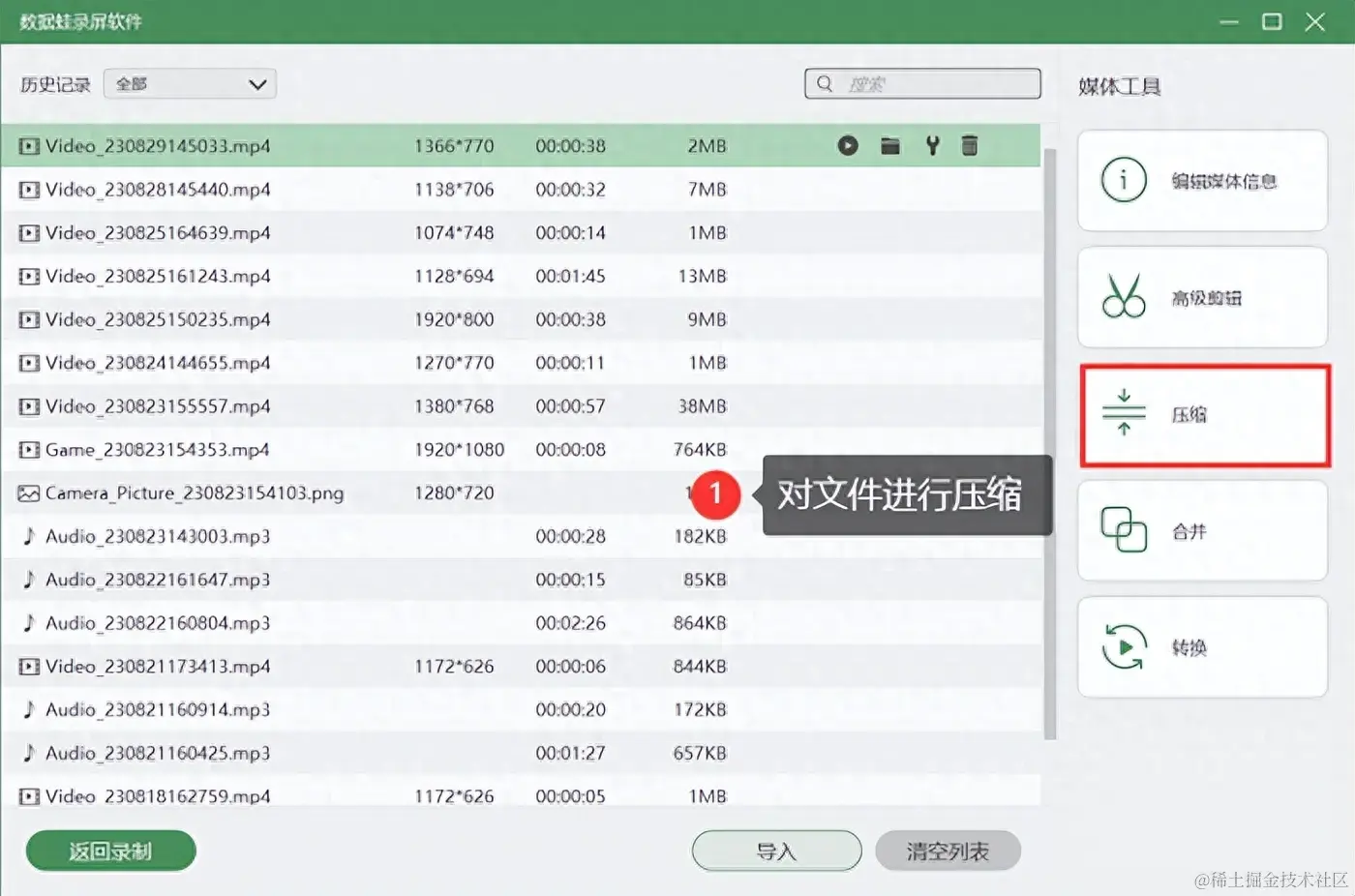Click the 媒体工具 panel heading
Screen dimensions: 1355x896
click(1120, 86)
